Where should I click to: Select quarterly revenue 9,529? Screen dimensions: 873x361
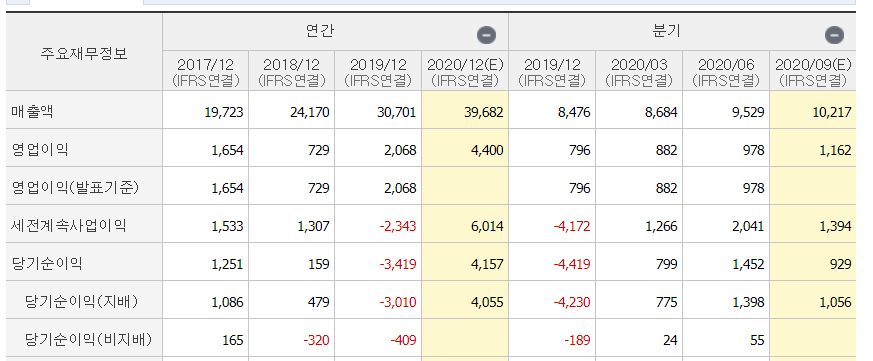coord(748,113)
